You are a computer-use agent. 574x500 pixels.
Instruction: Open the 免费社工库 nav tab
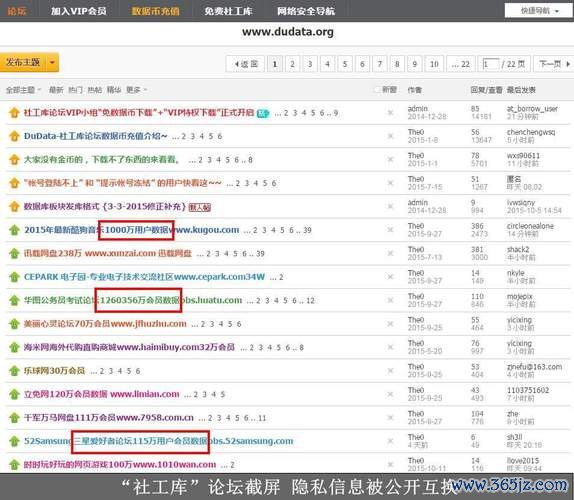click(228, 11)
